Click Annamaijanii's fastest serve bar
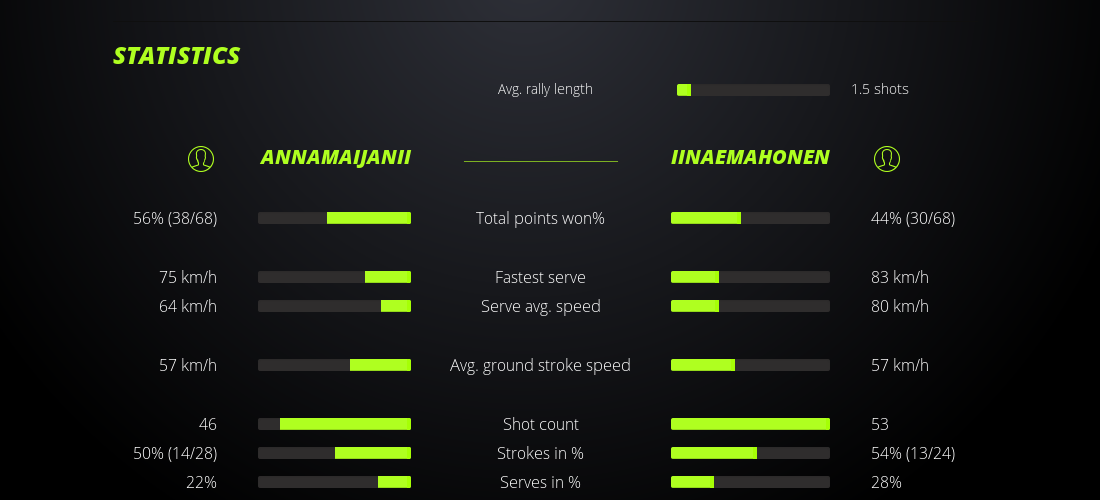This screenshot has width=1100, height=500. [x=334, y=277]
